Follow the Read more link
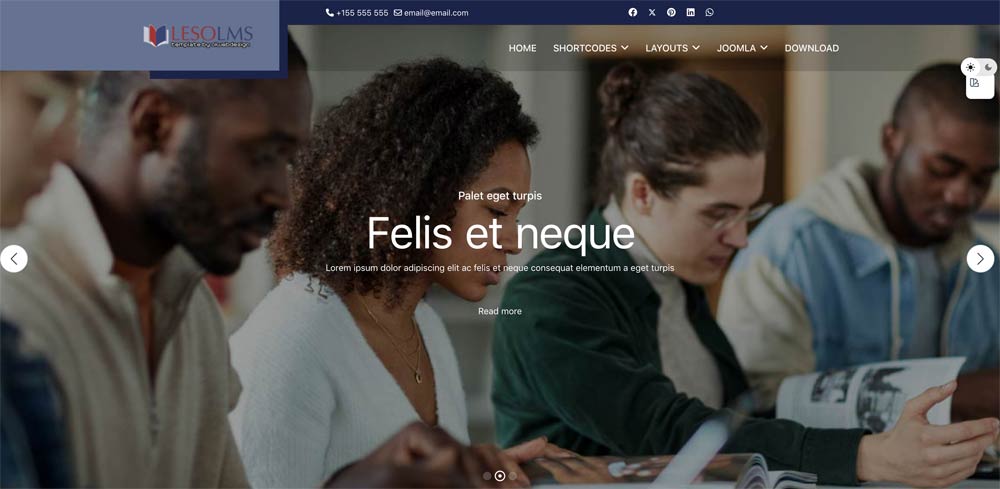The width and height of the screenshot is (1000, 489). tap(500, 311)
